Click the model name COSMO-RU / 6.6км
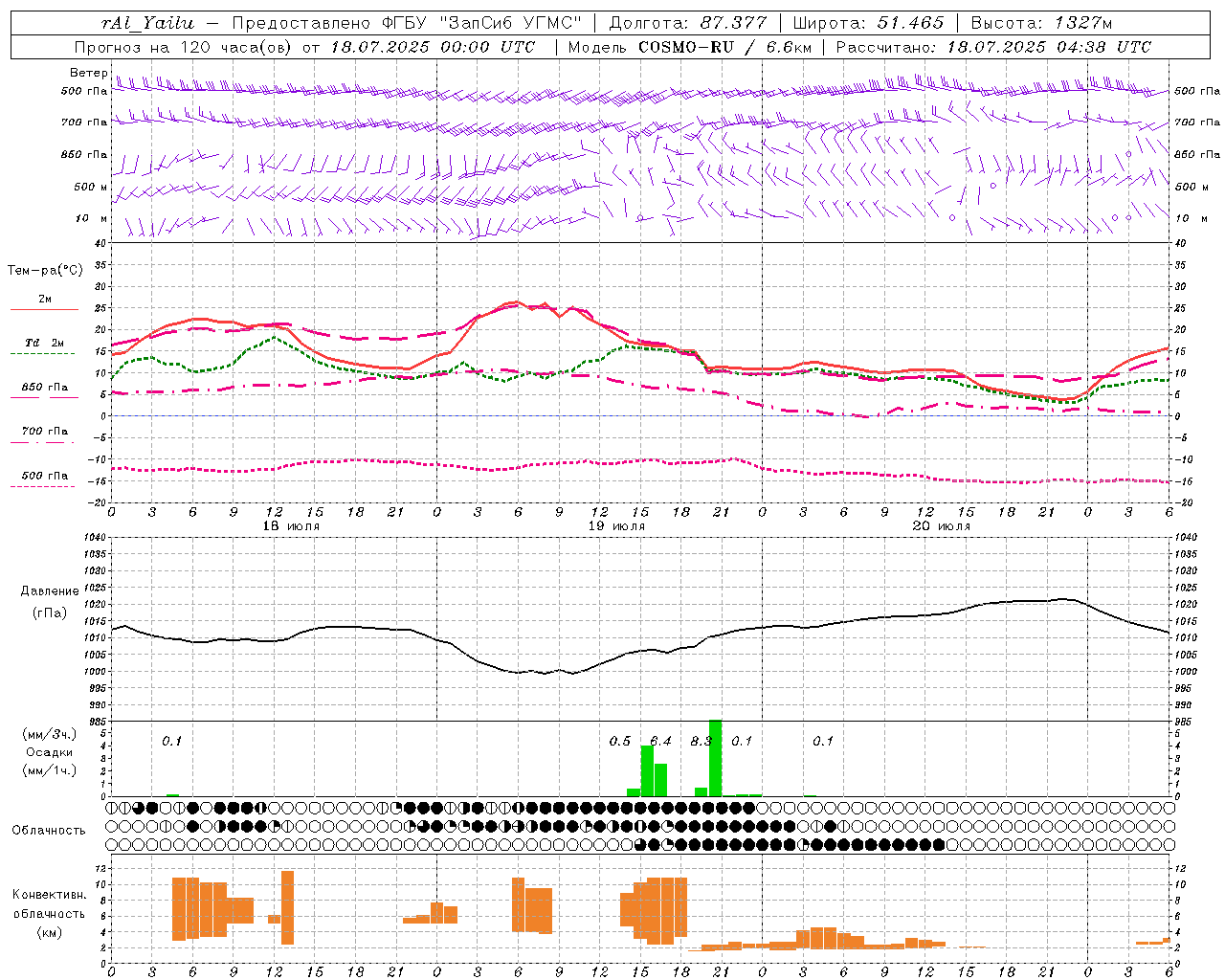Image resolution: width=1225 pixels, height=980 pixels. [x=724, y=47]
